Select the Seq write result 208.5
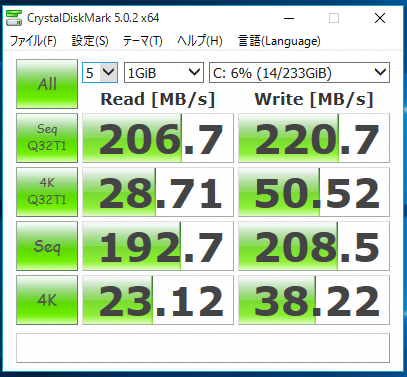 [314, 246]
